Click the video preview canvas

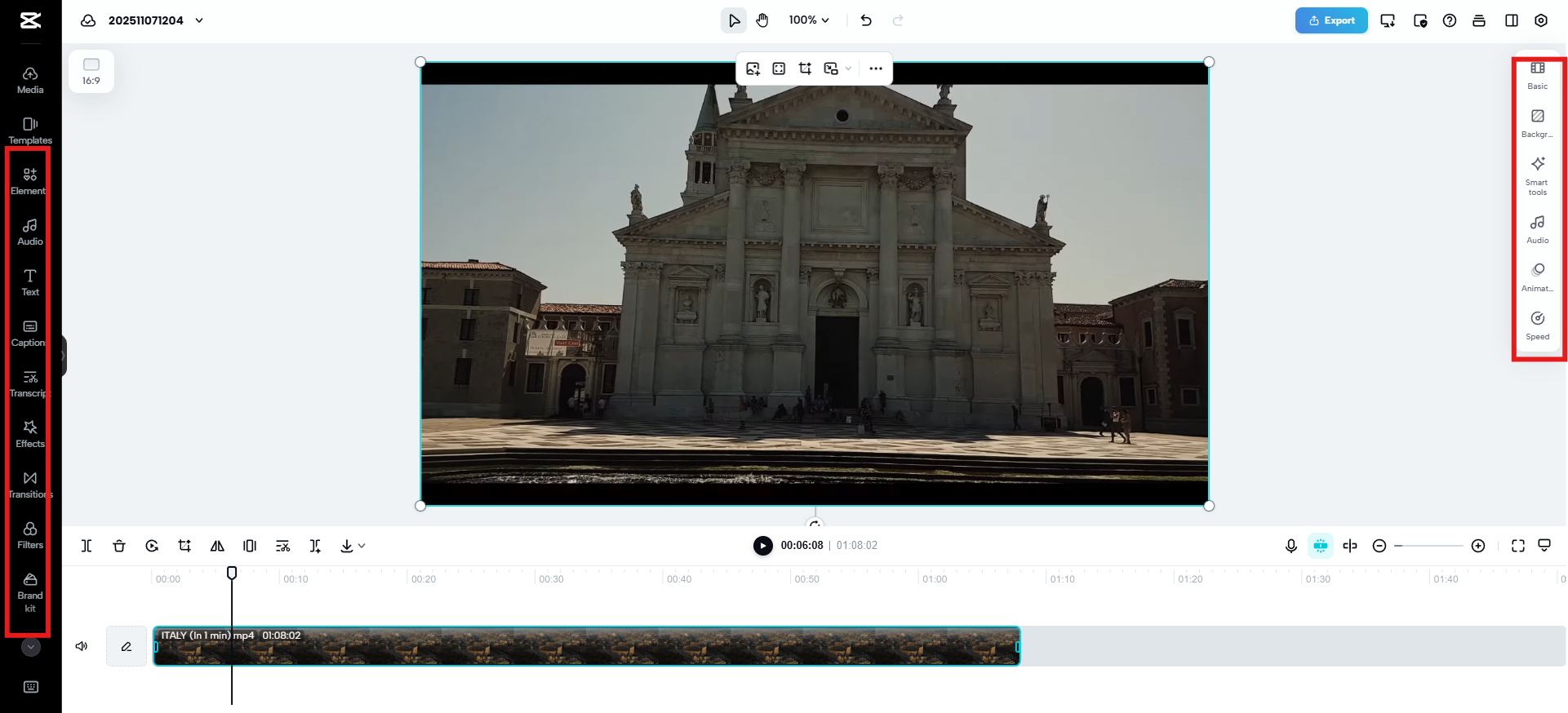click(815, 284)
